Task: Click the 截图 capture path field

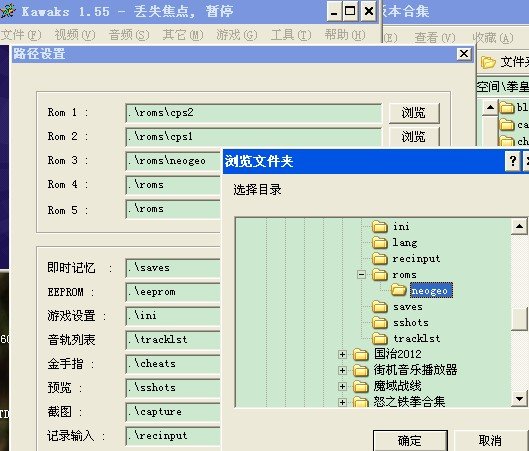Action: pos(173,412)
